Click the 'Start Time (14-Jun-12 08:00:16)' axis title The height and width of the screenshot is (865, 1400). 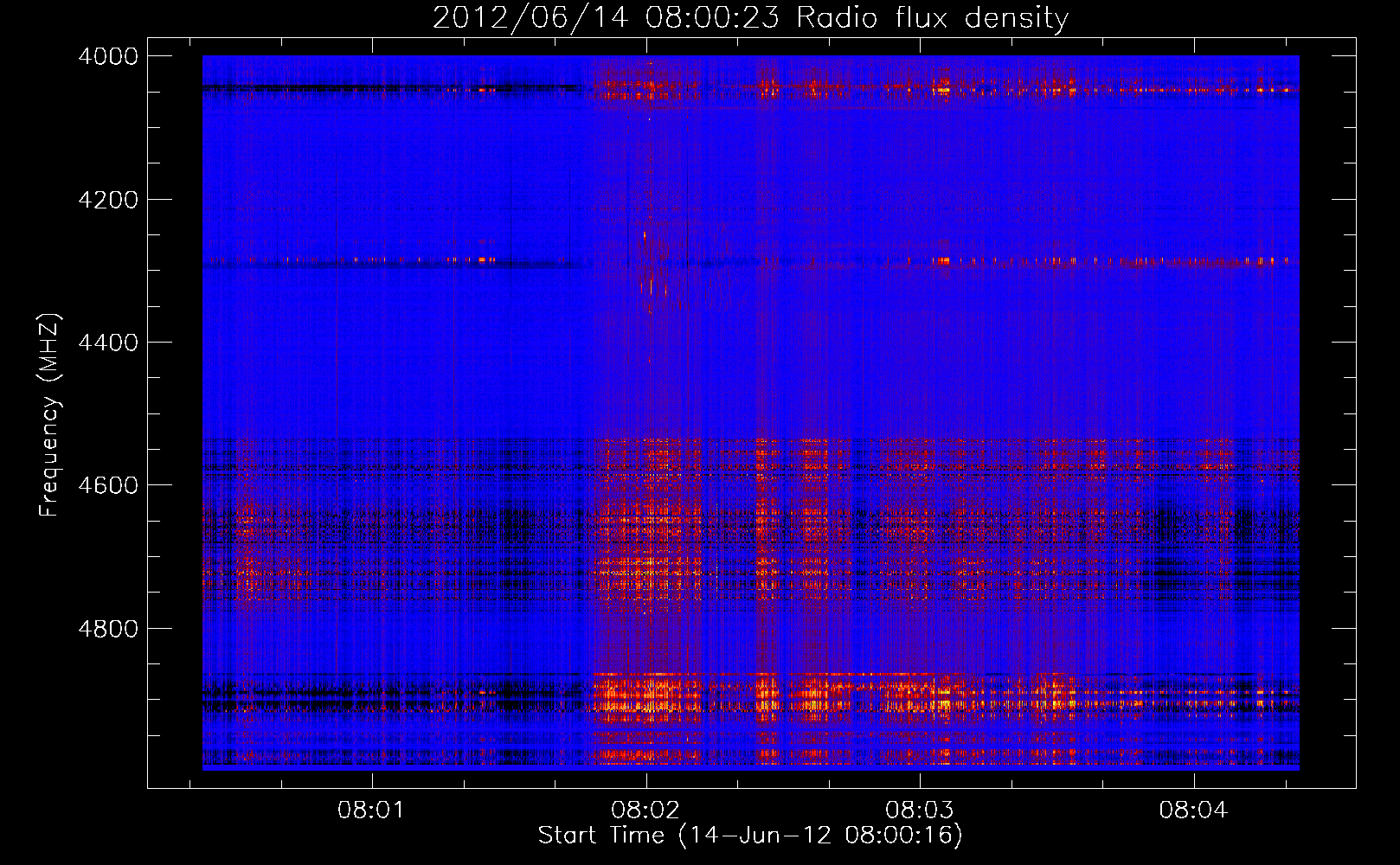[x=750, y=836]
